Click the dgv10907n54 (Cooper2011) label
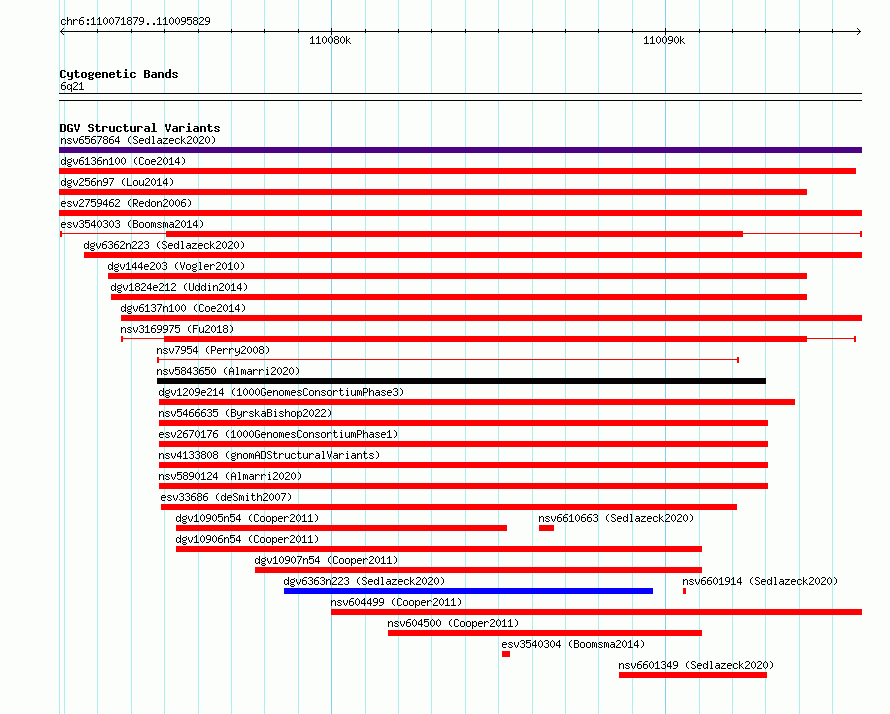The width and height of the screenshot is (890, 714). [x=326, y=560]
